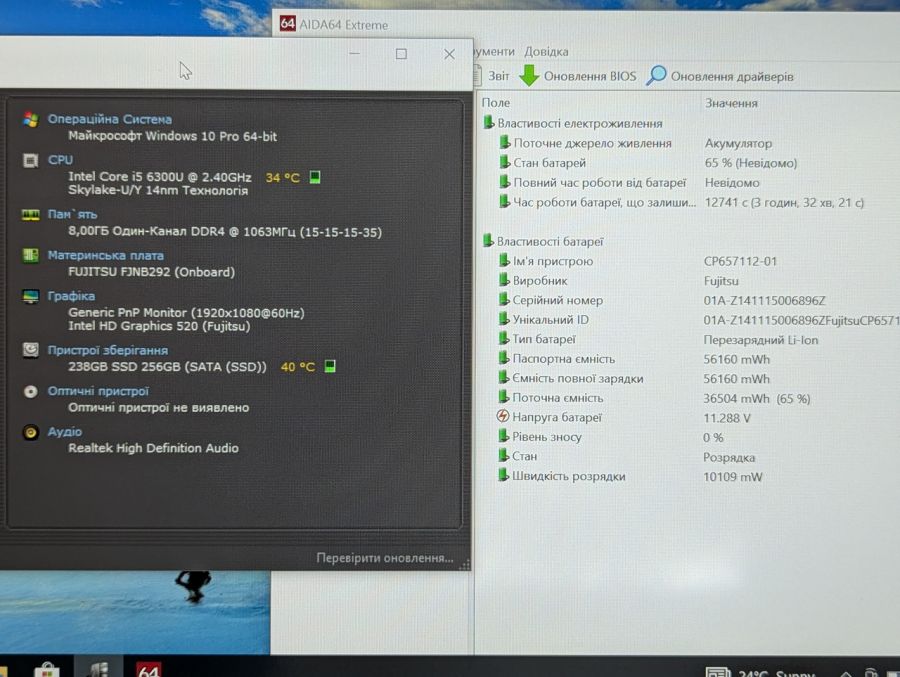Maximize the system summary window
The height and width of the screenshot is (677, 900).
(401, 54)
